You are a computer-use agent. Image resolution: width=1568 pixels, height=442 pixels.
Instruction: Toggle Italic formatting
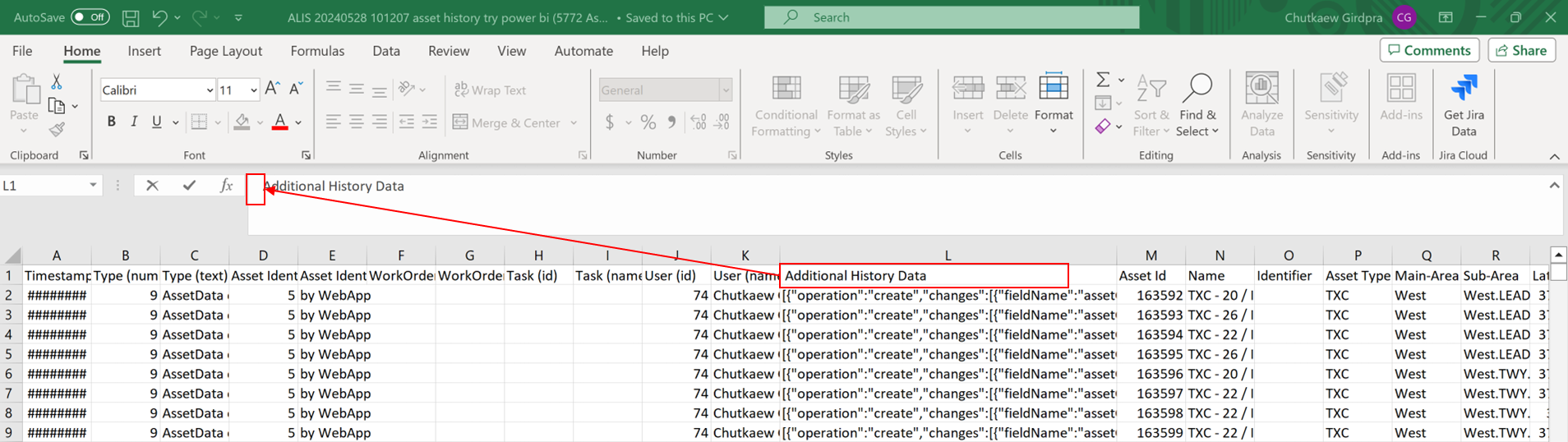click(x=134, y=122)
